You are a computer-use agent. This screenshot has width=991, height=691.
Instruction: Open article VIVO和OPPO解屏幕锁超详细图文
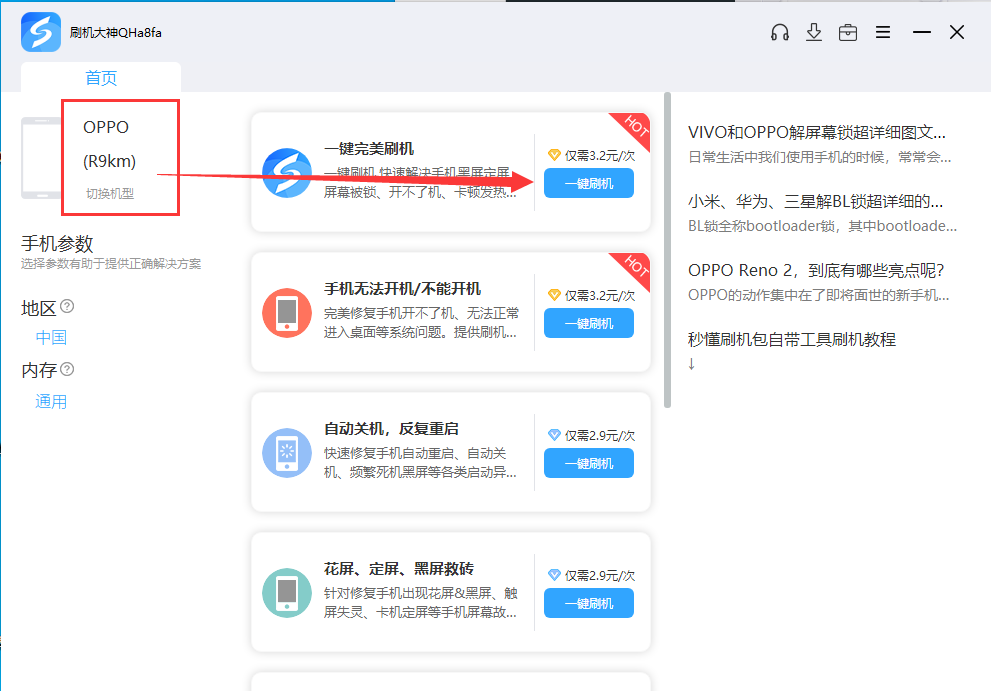coord(816,132)
